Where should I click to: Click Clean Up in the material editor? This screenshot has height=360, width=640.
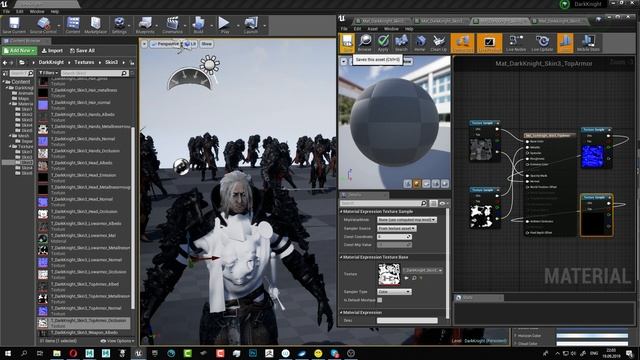pyautogui.click(x=439, y=43)
